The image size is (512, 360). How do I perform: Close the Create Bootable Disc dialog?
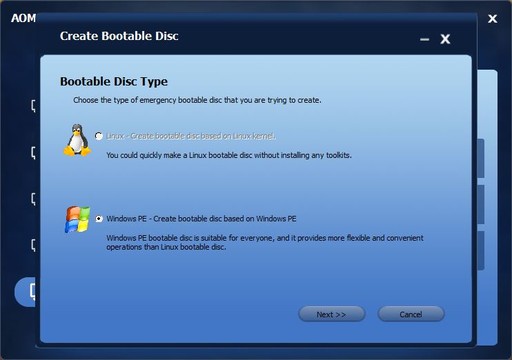coord(445,39)
